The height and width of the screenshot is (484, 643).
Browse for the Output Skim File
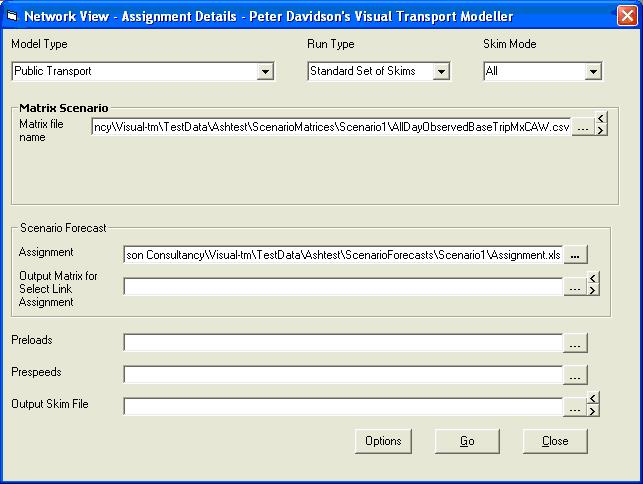(574, 407)
